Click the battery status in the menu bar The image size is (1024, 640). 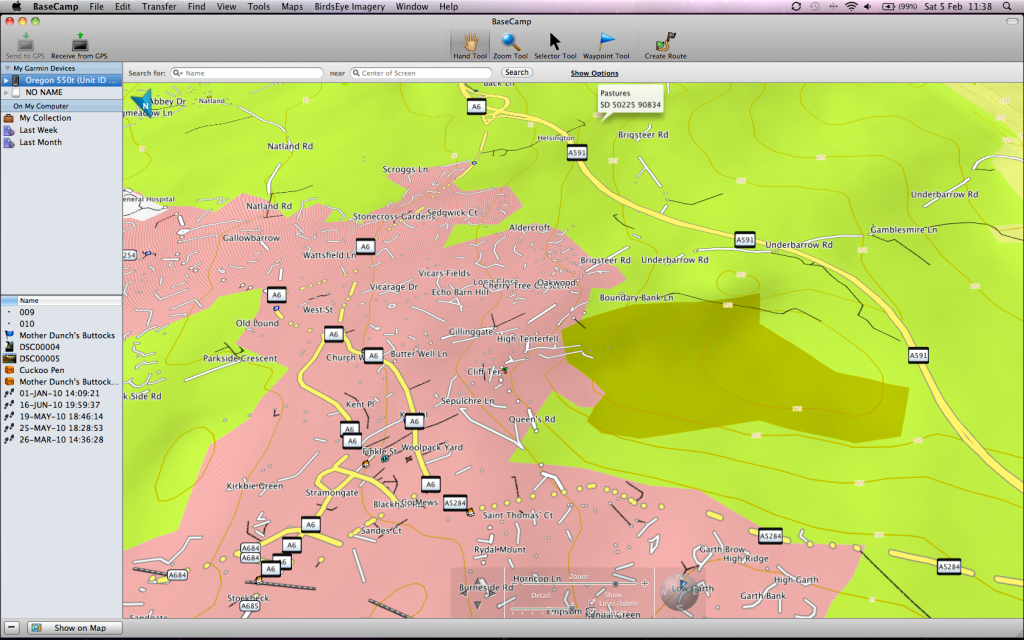click(x=899, y=7)
